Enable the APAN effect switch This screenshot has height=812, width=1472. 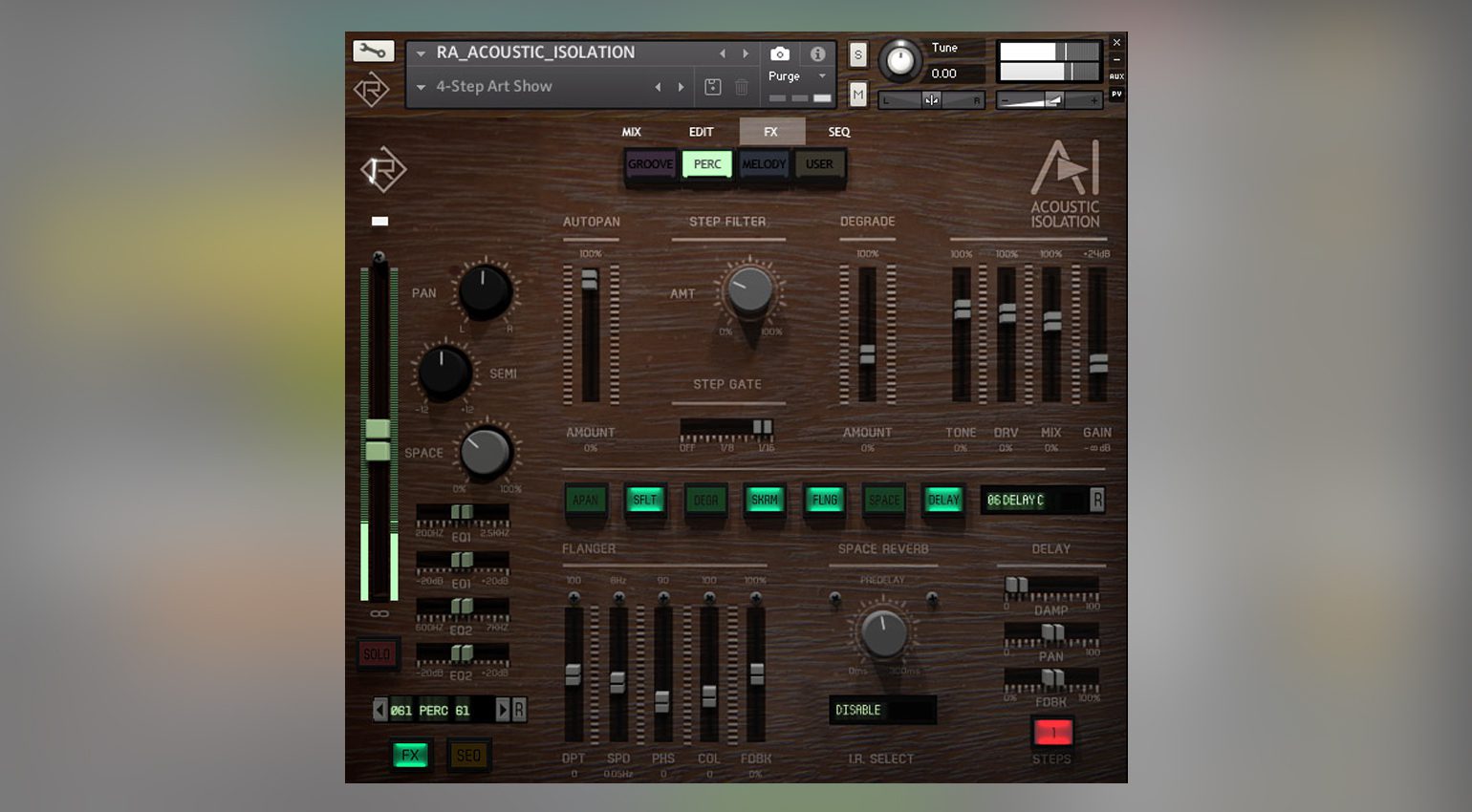(x=585, y=500)
